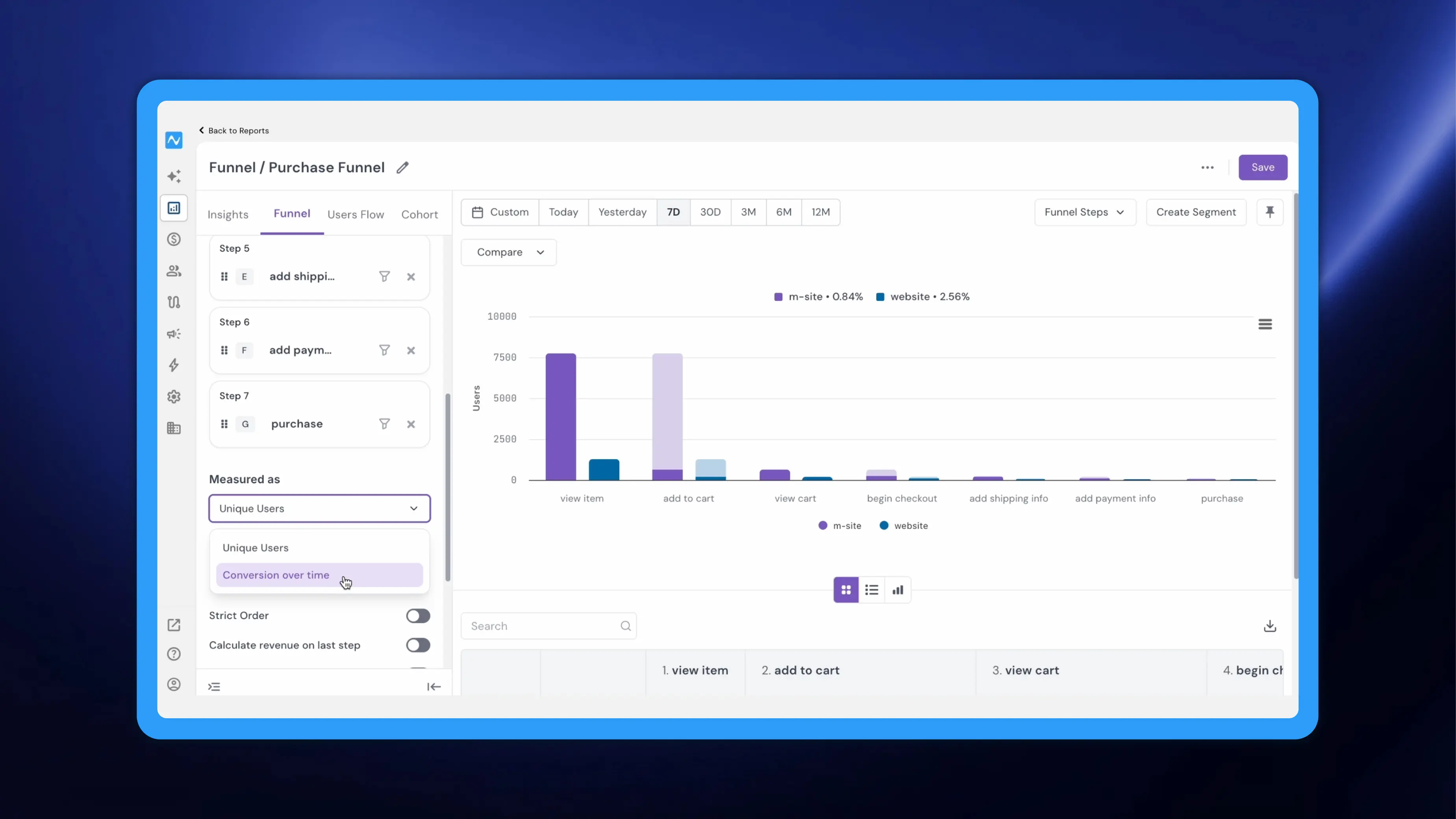Open the Measured as Unique Users dropdown
Image resolution: width=1456 pixels, height=819 pixels.
point(319,508)
